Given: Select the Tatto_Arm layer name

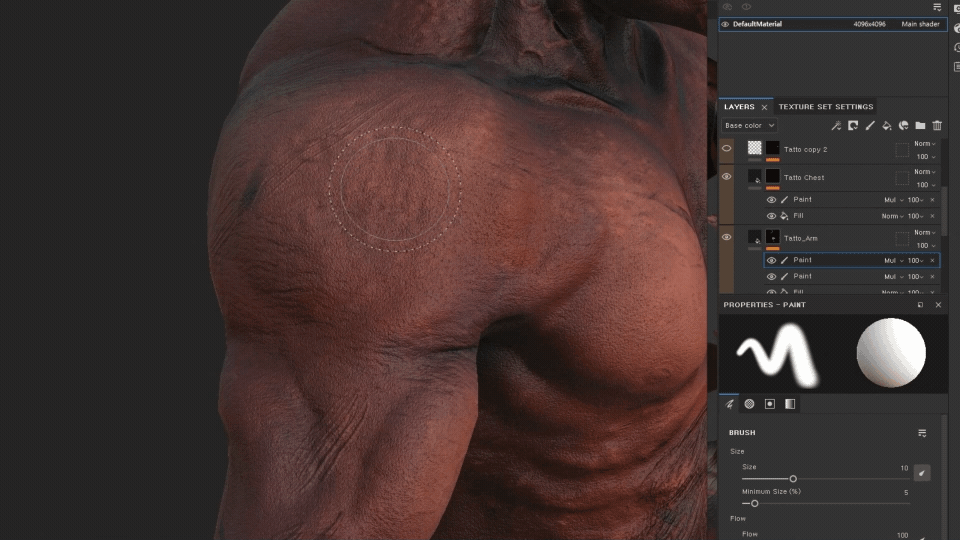Looking at the screenshot, I should coord(800,238).
